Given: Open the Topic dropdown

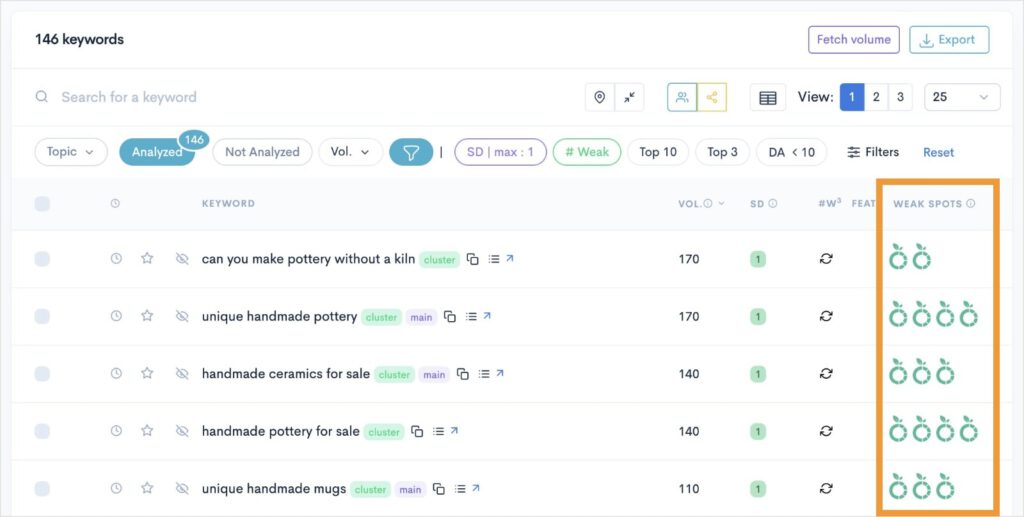Looking at the screenshot, I should [71, 152].
